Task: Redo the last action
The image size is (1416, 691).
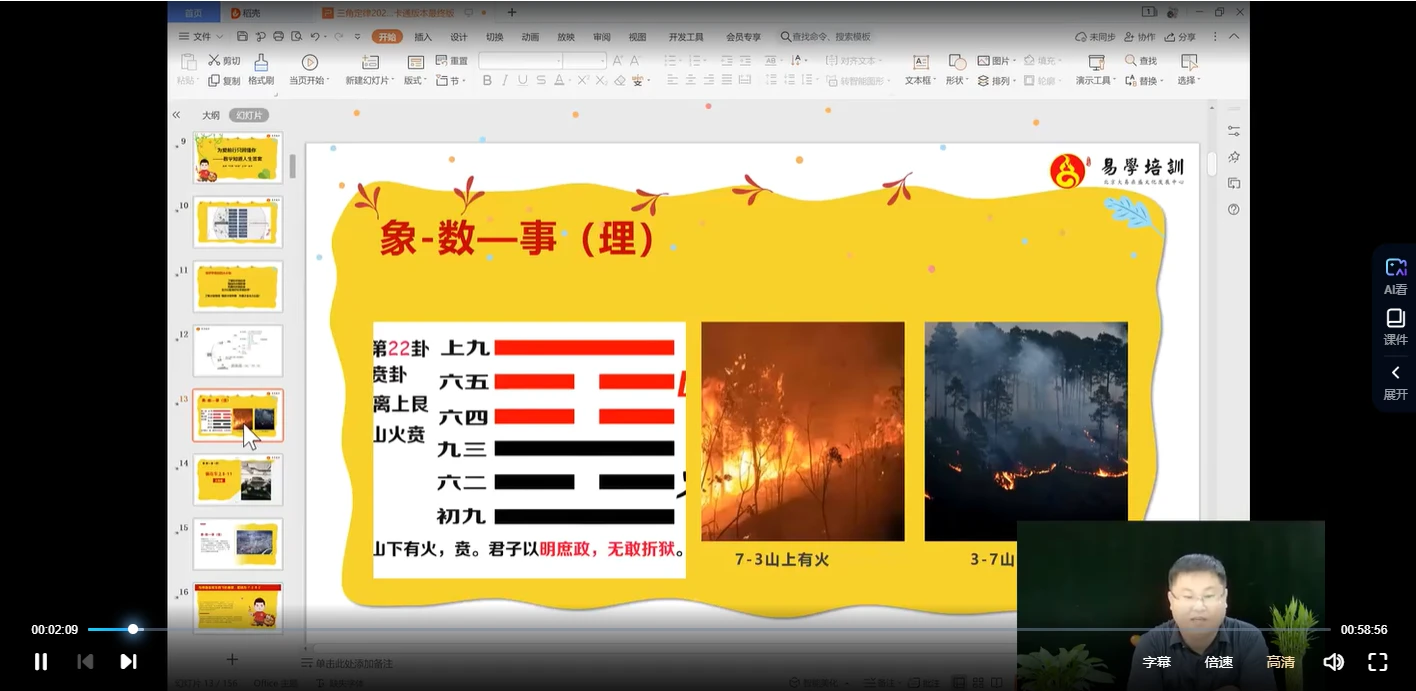Action: (339, 36)
